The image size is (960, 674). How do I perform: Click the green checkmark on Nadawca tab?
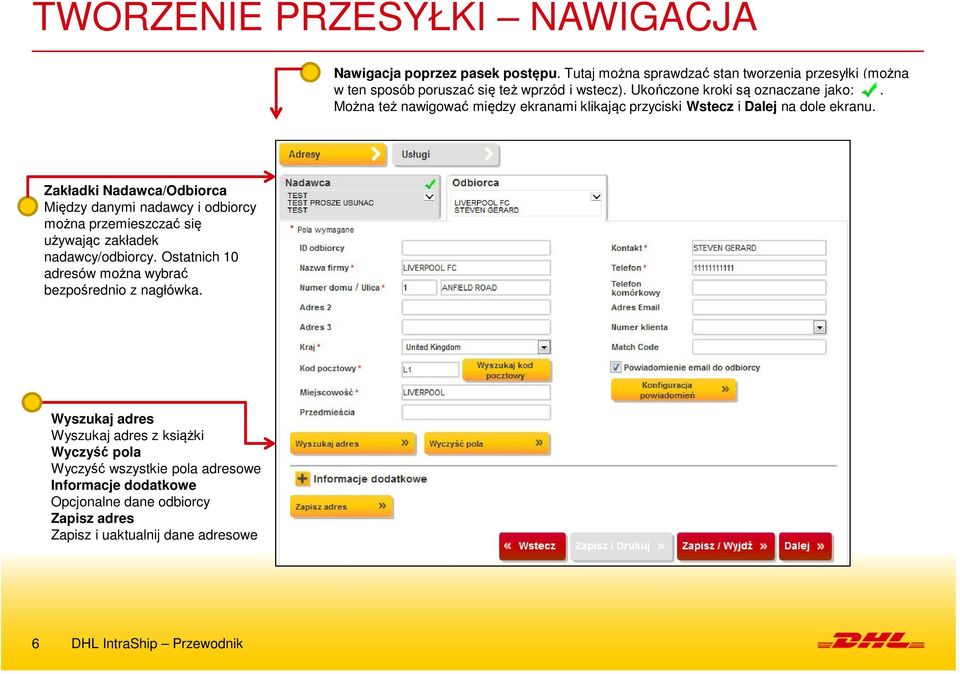430,184
